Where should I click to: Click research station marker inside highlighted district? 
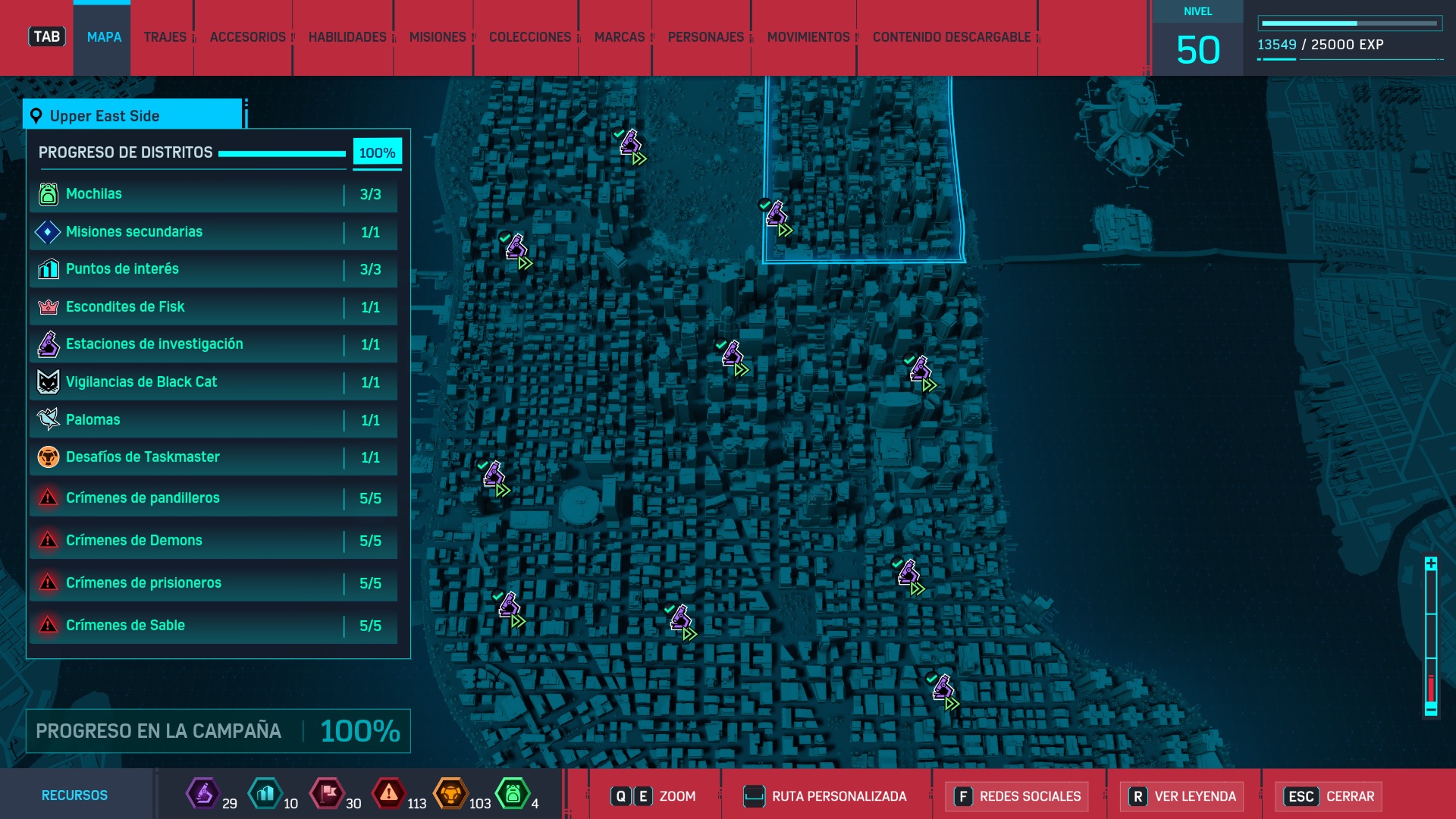pyautogui.click(x=777, y=215)
